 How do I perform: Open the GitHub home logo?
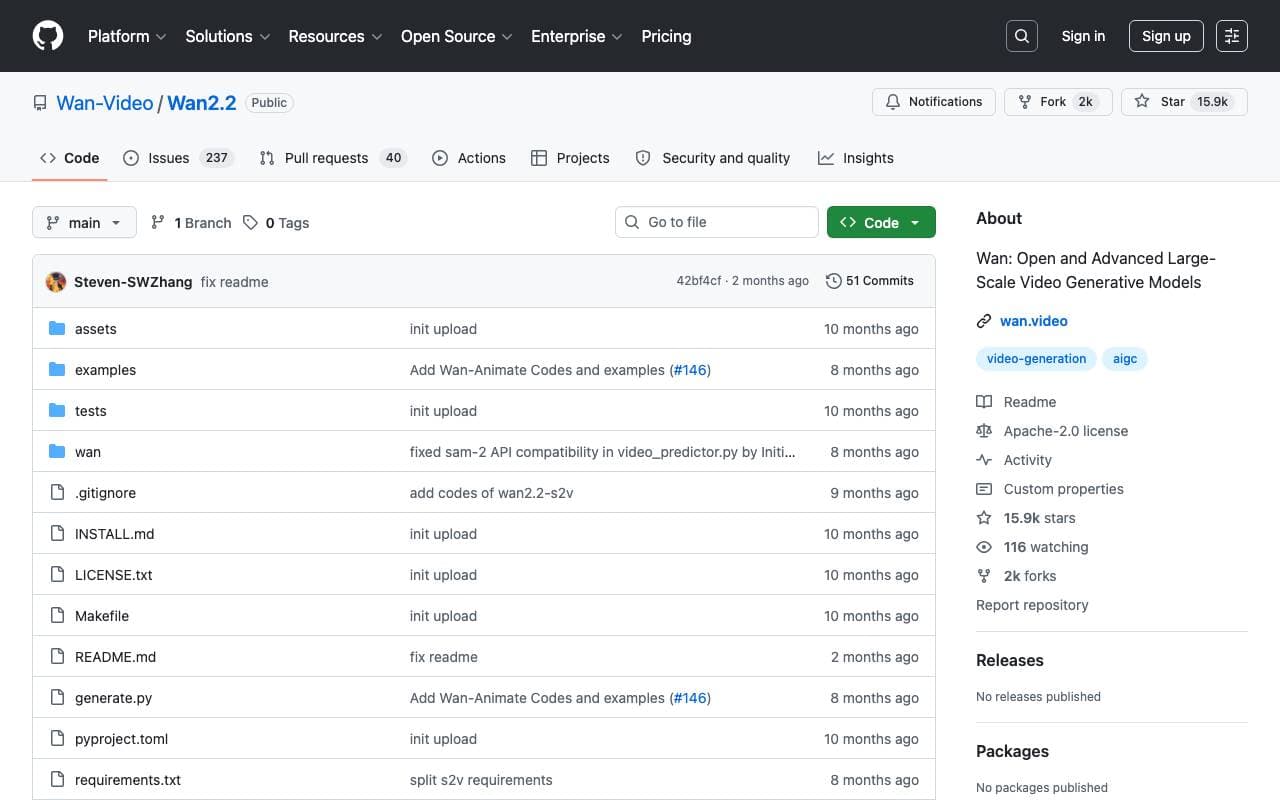pyautogui.click(x=48, y=36)
